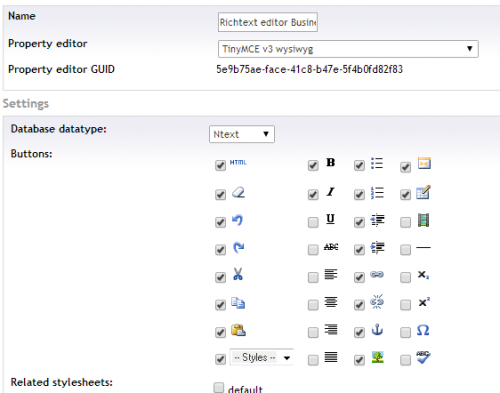Screen dimensions: 500x393
Task: Click the film strip media icon
Action: (423, 220)
